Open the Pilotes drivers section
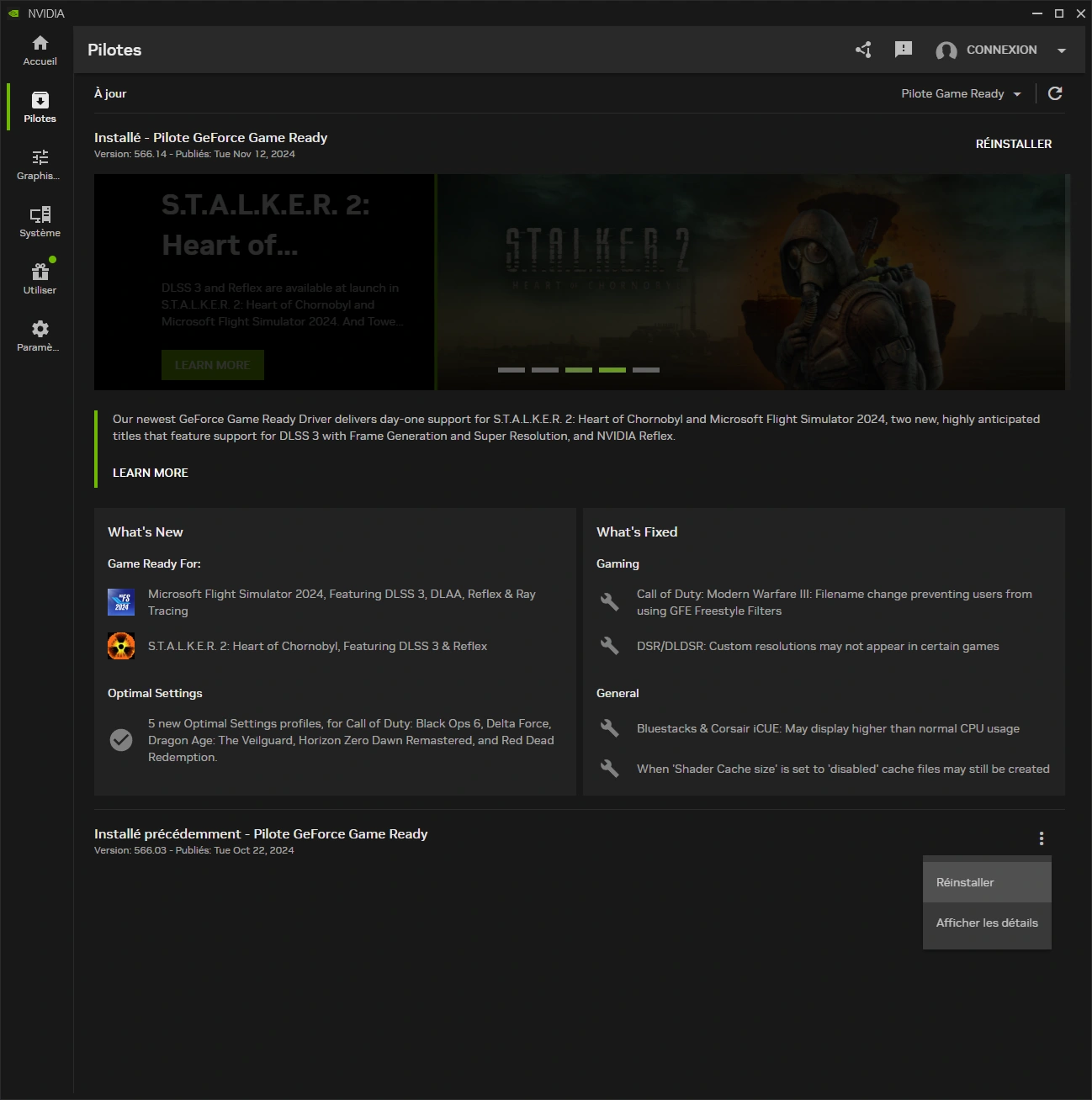Image resolution: width=1092 pixels, height=1100 pixels. click(x=40, y=107)
